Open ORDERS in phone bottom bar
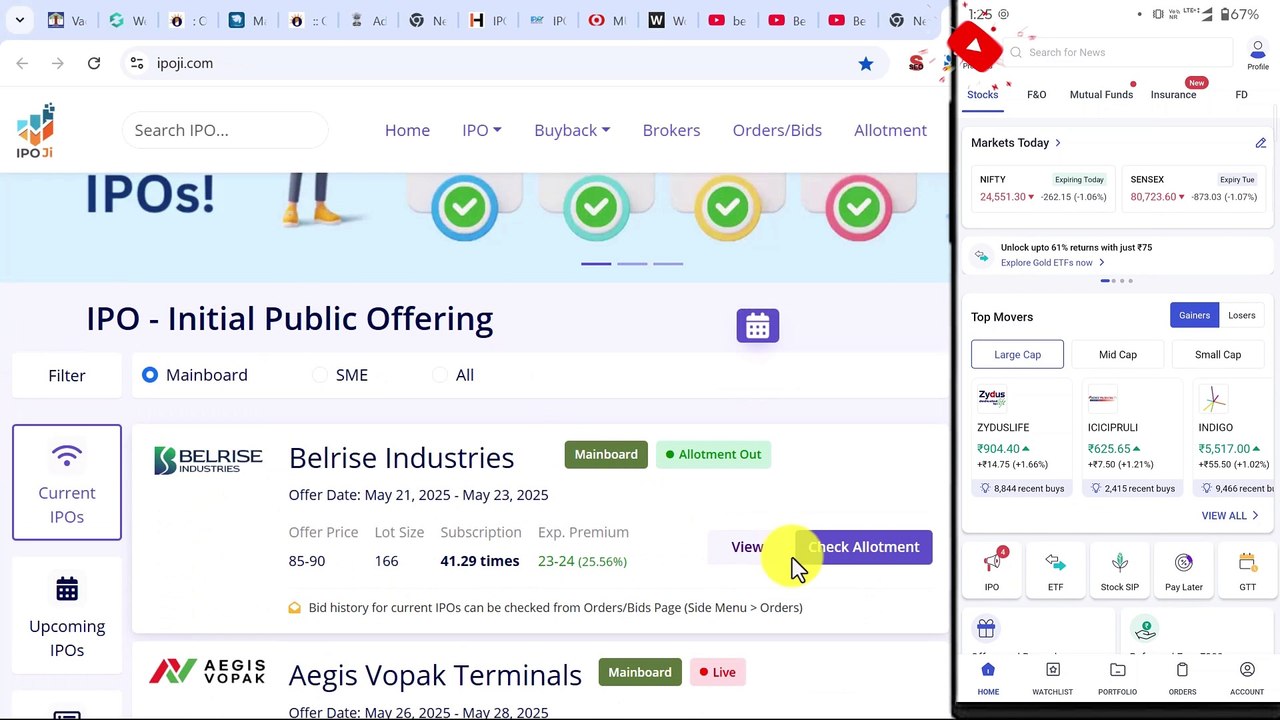 (1182, 678)
